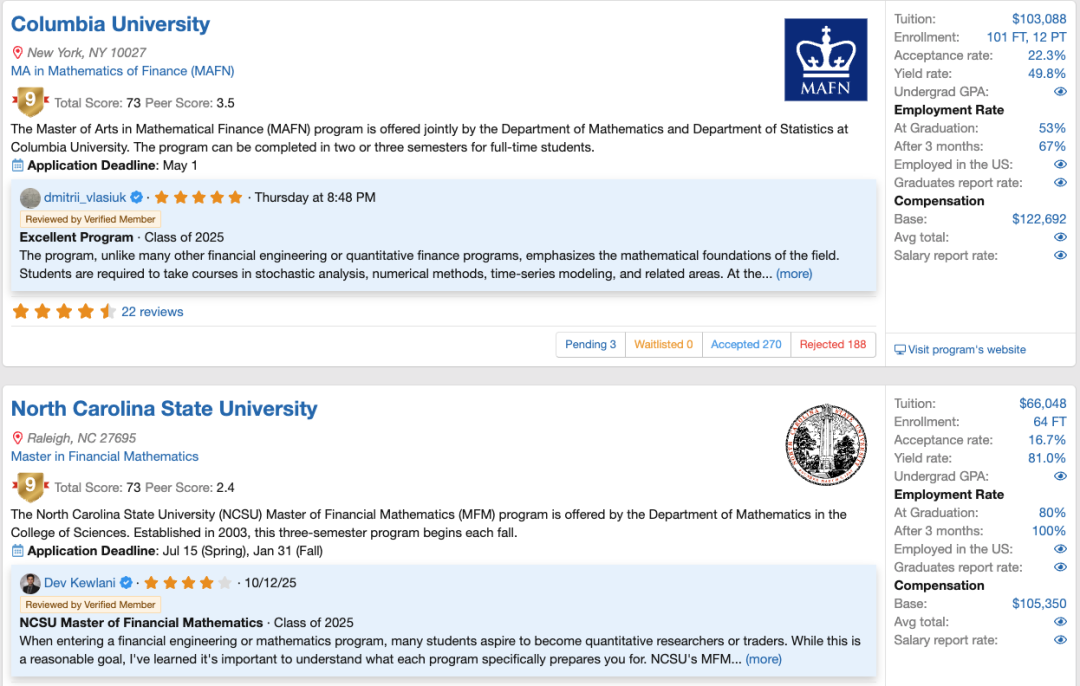The height and width of the screenshot is (686, 1080).
Task: Click Dev Kewlani's avatar image
Action: pyautogui.click(x=30, y=583)
